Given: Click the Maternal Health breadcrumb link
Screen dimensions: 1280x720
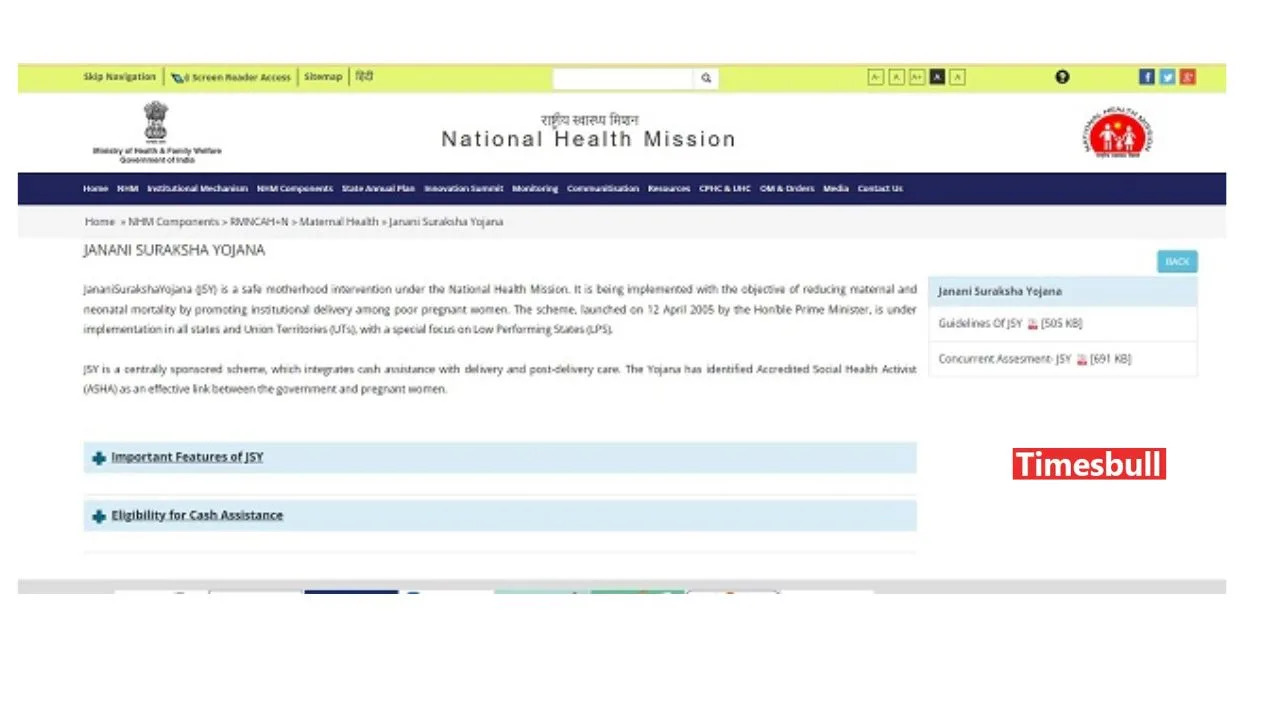Looking at the screenshot, I should (339, 222).
